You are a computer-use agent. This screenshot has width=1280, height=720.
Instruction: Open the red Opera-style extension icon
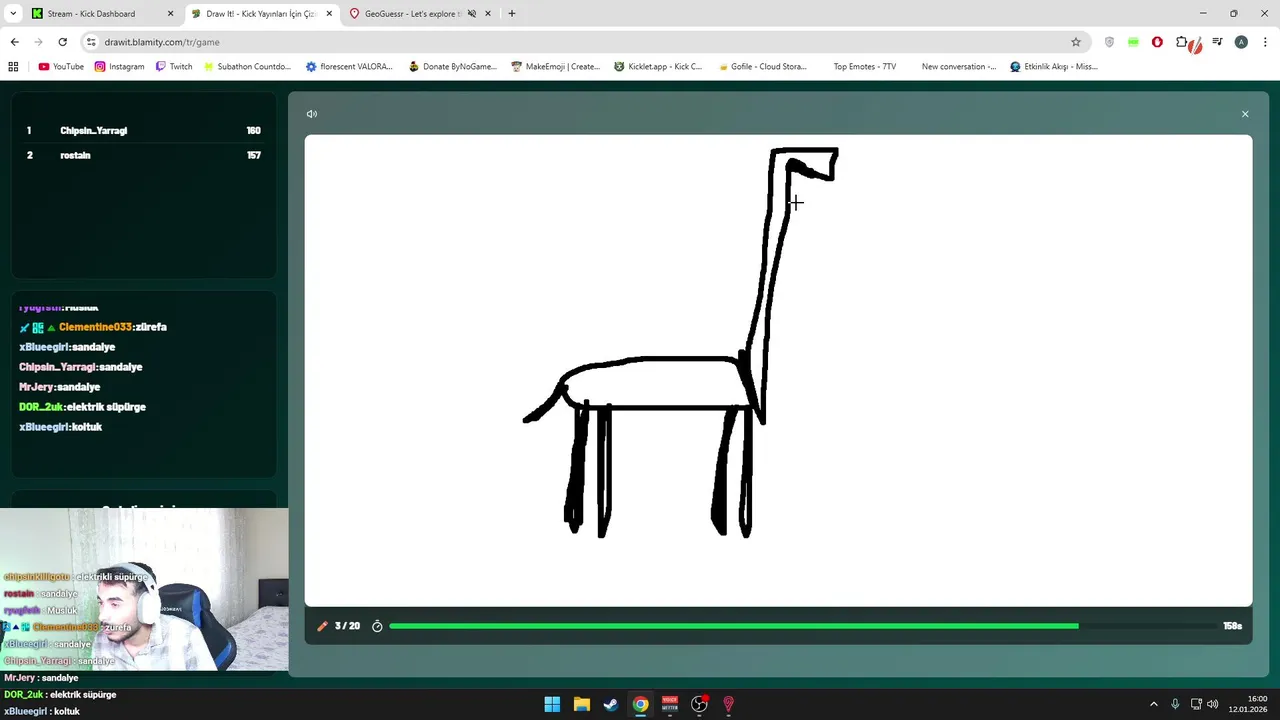(1157, 42)
